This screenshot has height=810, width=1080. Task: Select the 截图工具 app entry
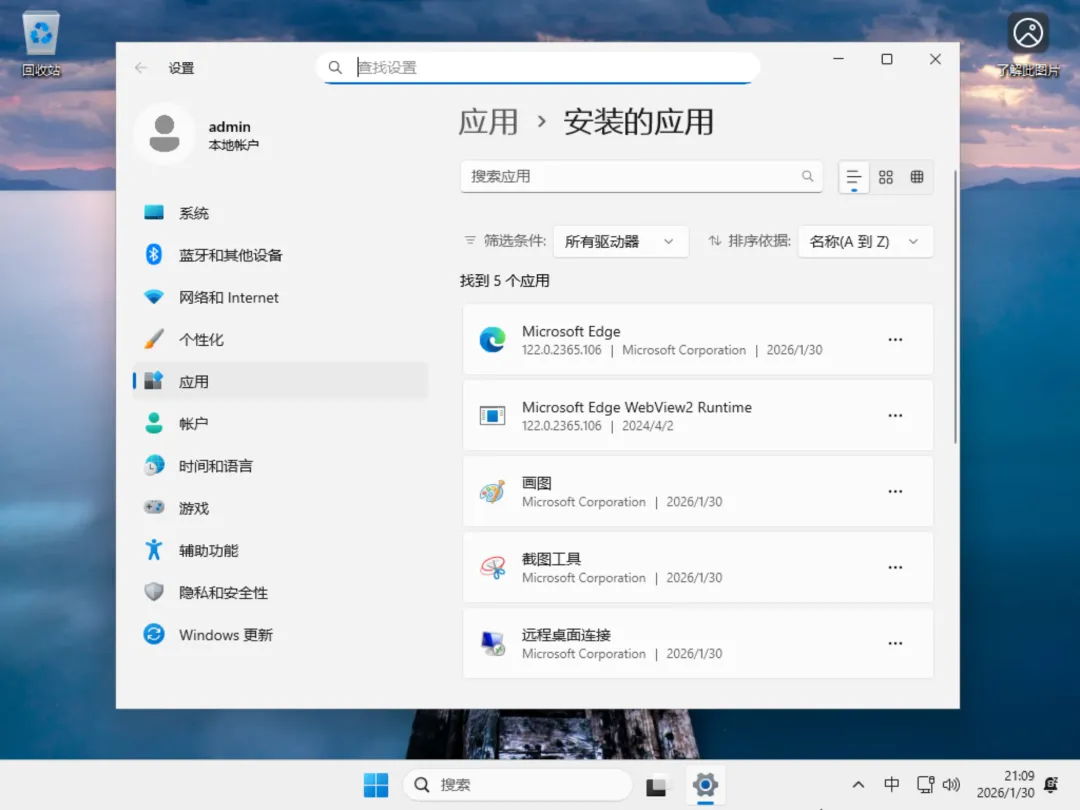click(x=698, y=567)
